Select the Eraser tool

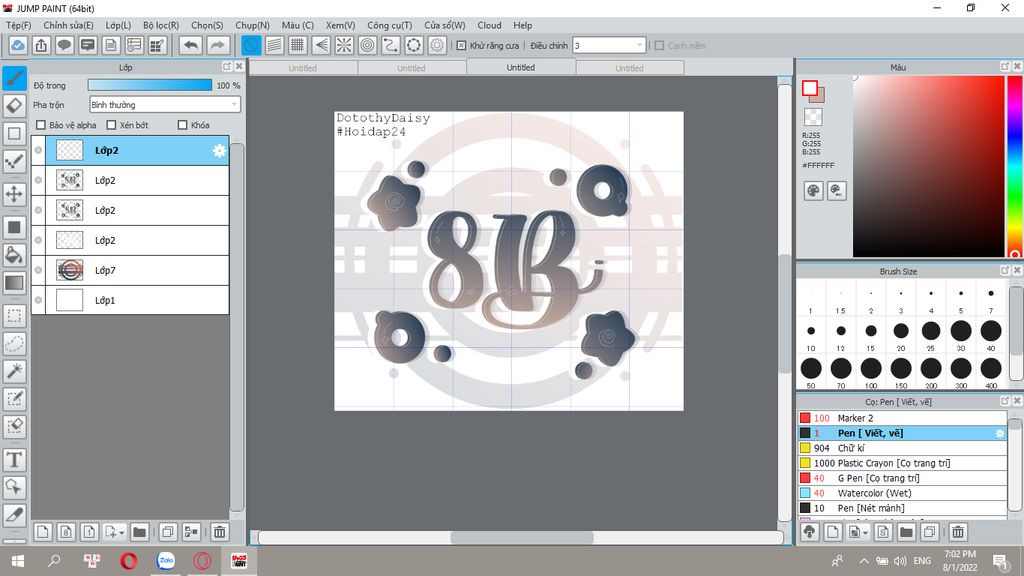(14, 105)
